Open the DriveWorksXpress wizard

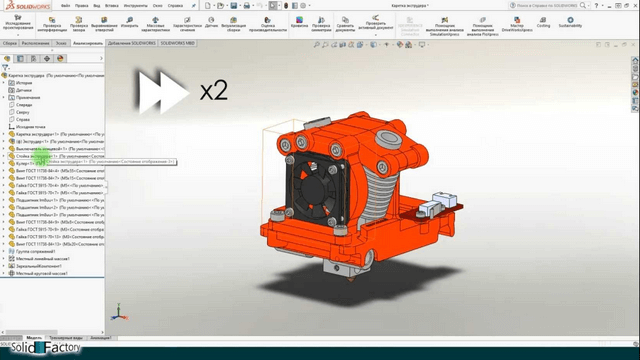tap(517, 24)
